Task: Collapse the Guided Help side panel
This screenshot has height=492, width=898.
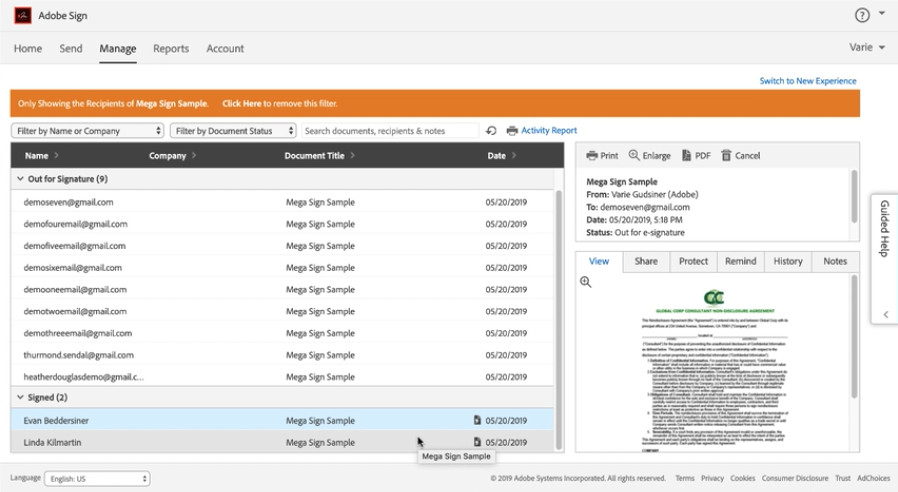Action: (x=885, y=315)
